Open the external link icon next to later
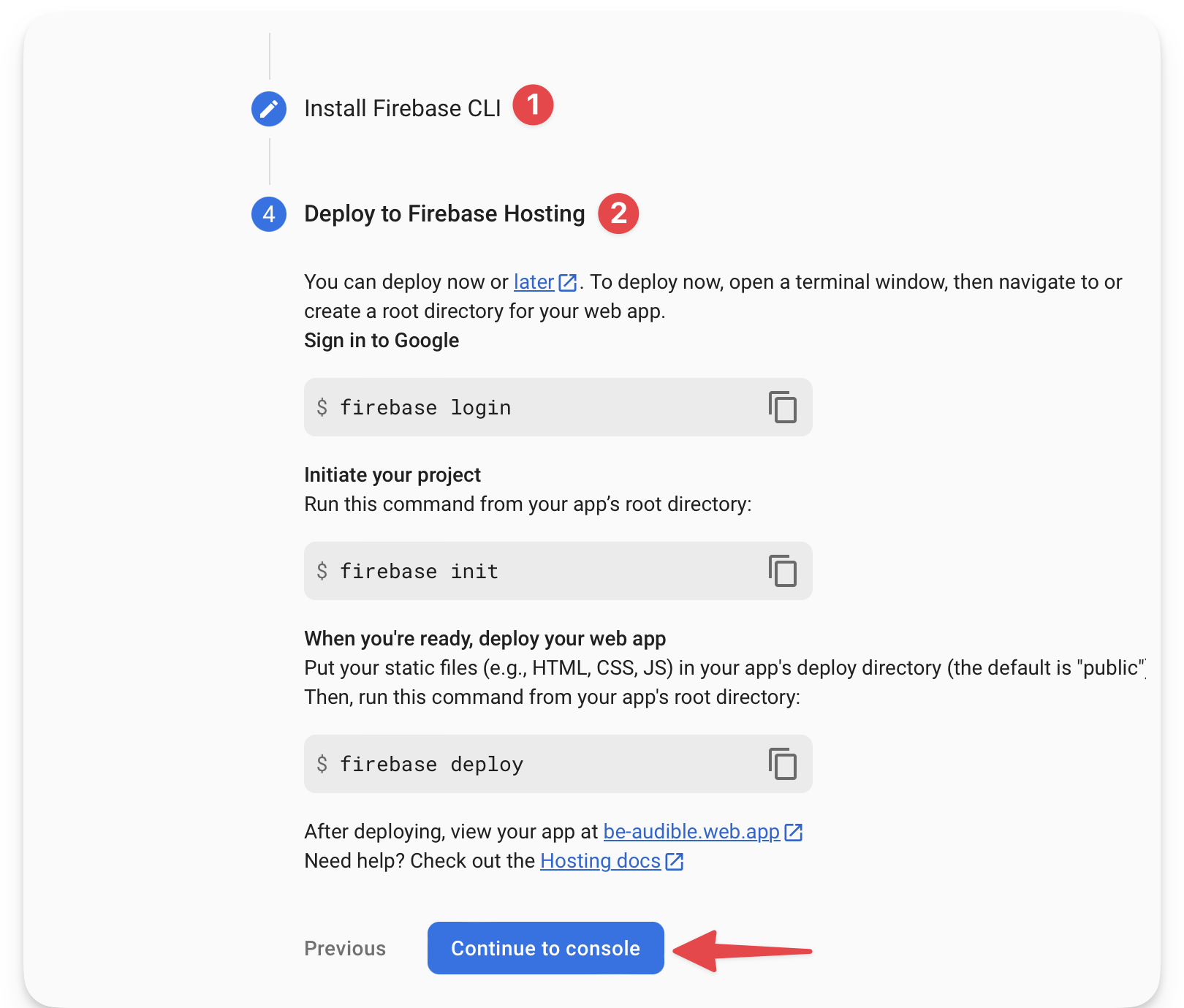This screenshot has height=1008, width=1184. 568,282
